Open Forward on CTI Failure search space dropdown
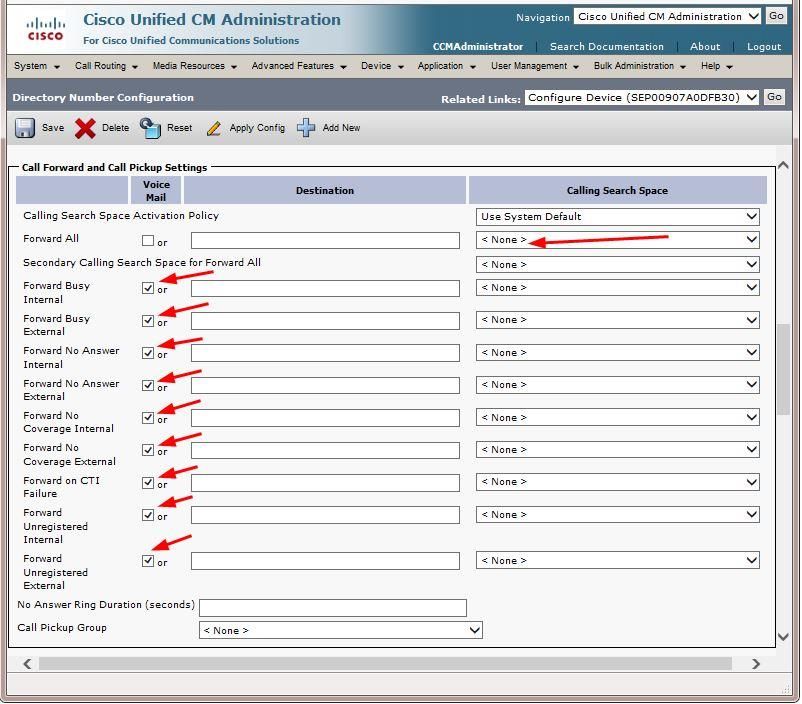This screenshot has width=802, height=704. coord(617,482)
